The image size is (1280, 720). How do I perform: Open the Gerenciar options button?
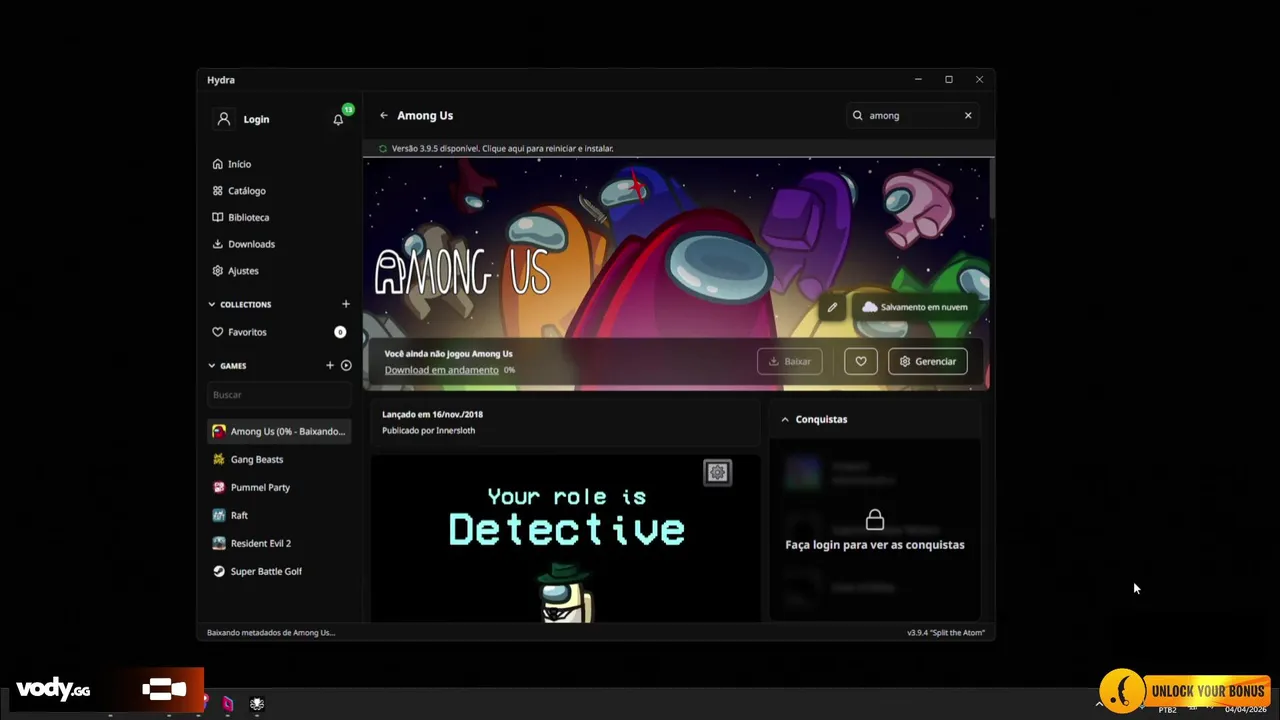click(928, 362)
